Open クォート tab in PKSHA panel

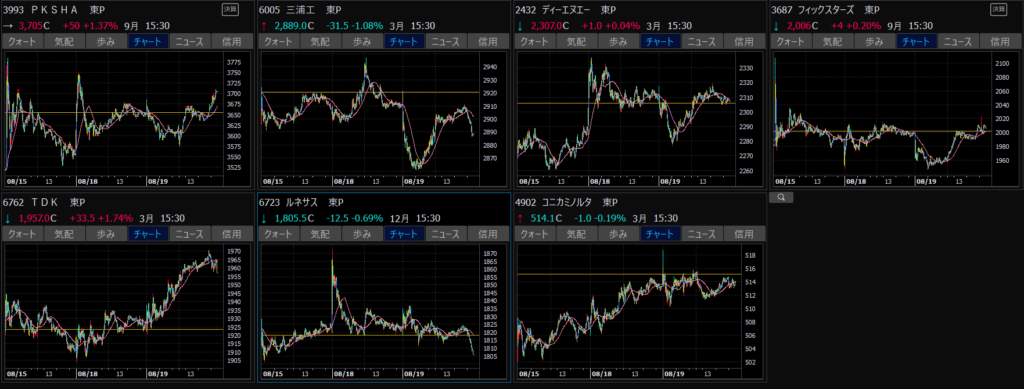pyautogui.click(x=23, y=42)
